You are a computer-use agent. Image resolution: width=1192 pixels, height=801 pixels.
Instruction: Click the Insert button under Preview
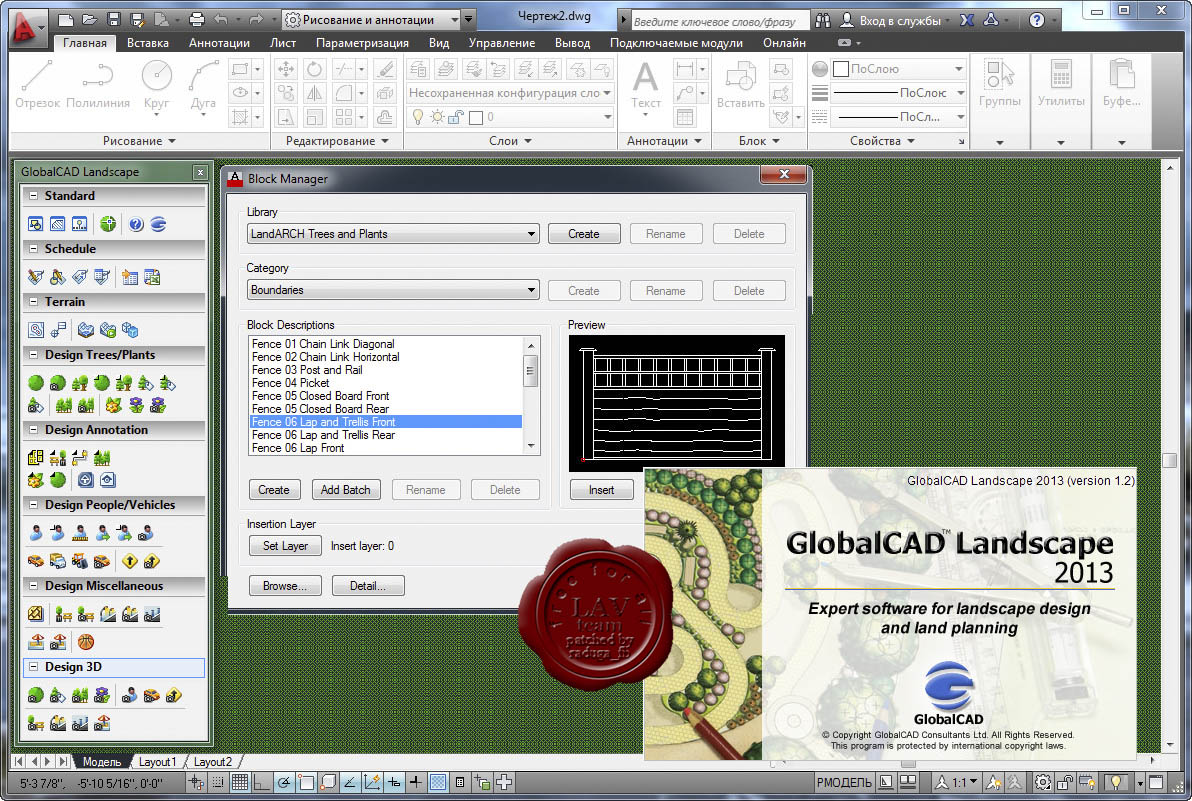(601, 490)
